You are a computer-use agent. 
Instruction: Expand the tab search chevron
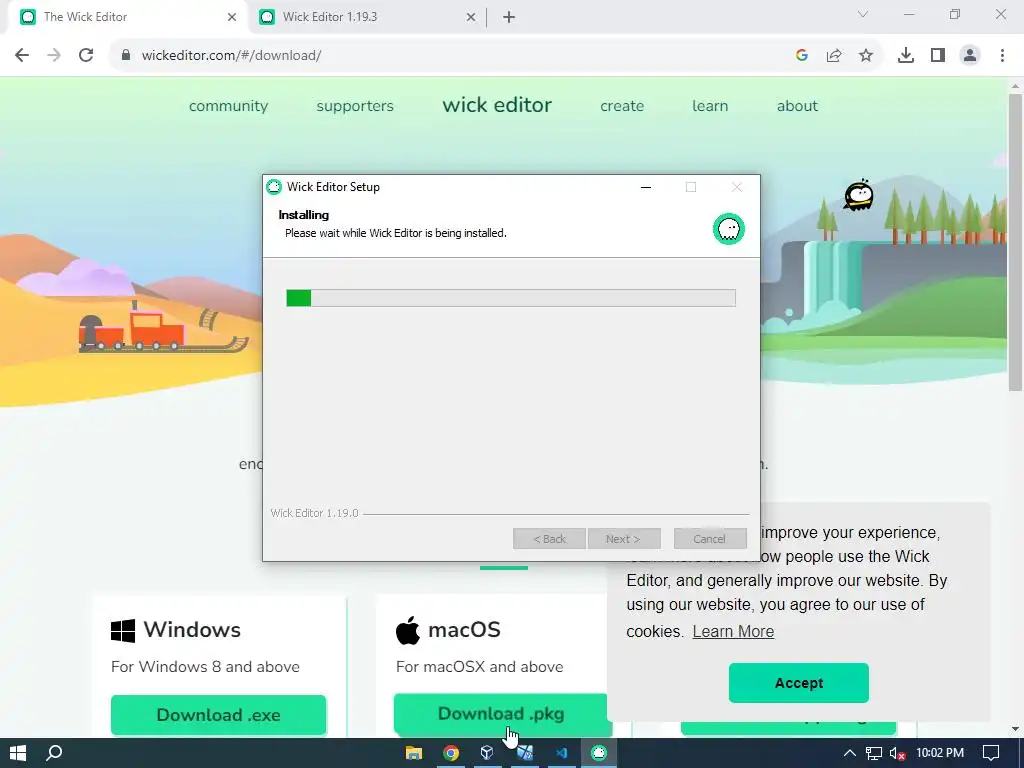tap(863, 14)
